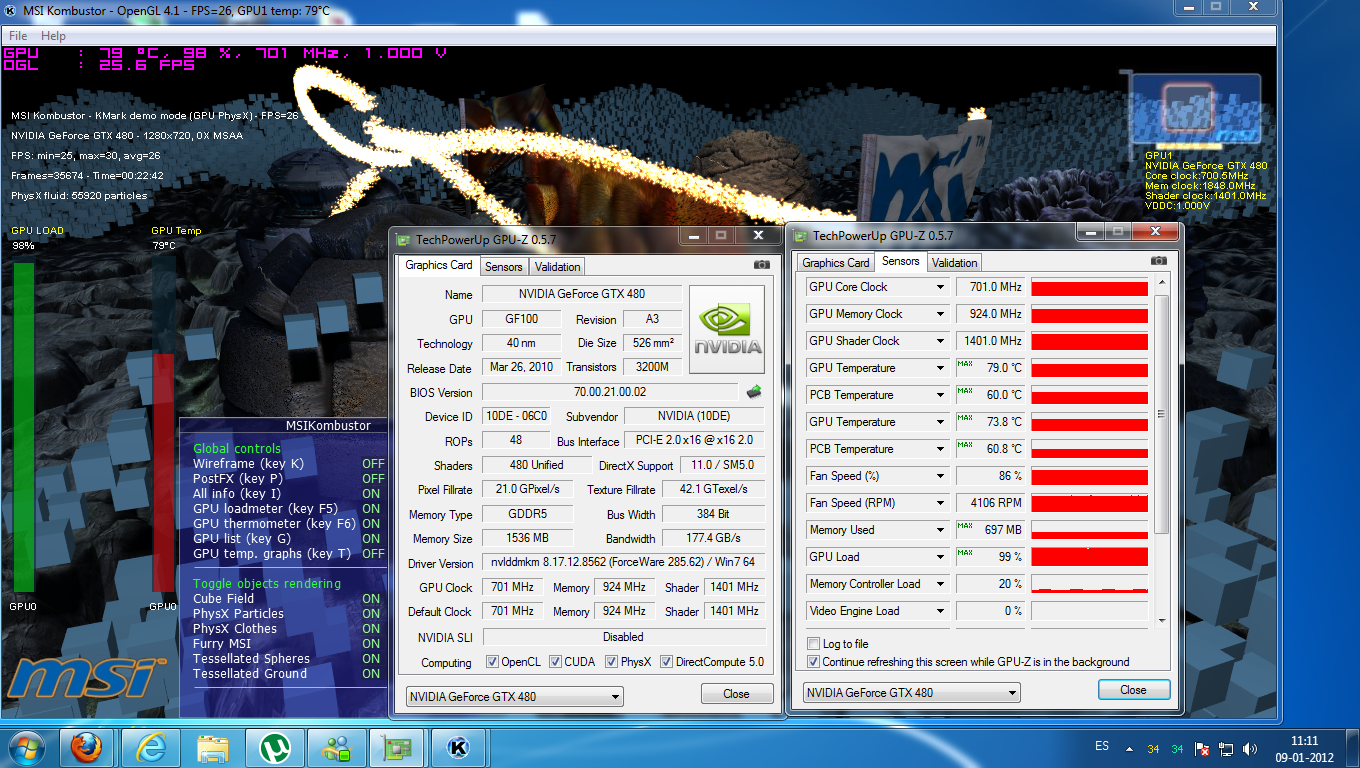This screenshot has width=1360, height=768.
Task: Click the camera screenshot icon in GPU-Z Graphics Card window
Action: 762,265
